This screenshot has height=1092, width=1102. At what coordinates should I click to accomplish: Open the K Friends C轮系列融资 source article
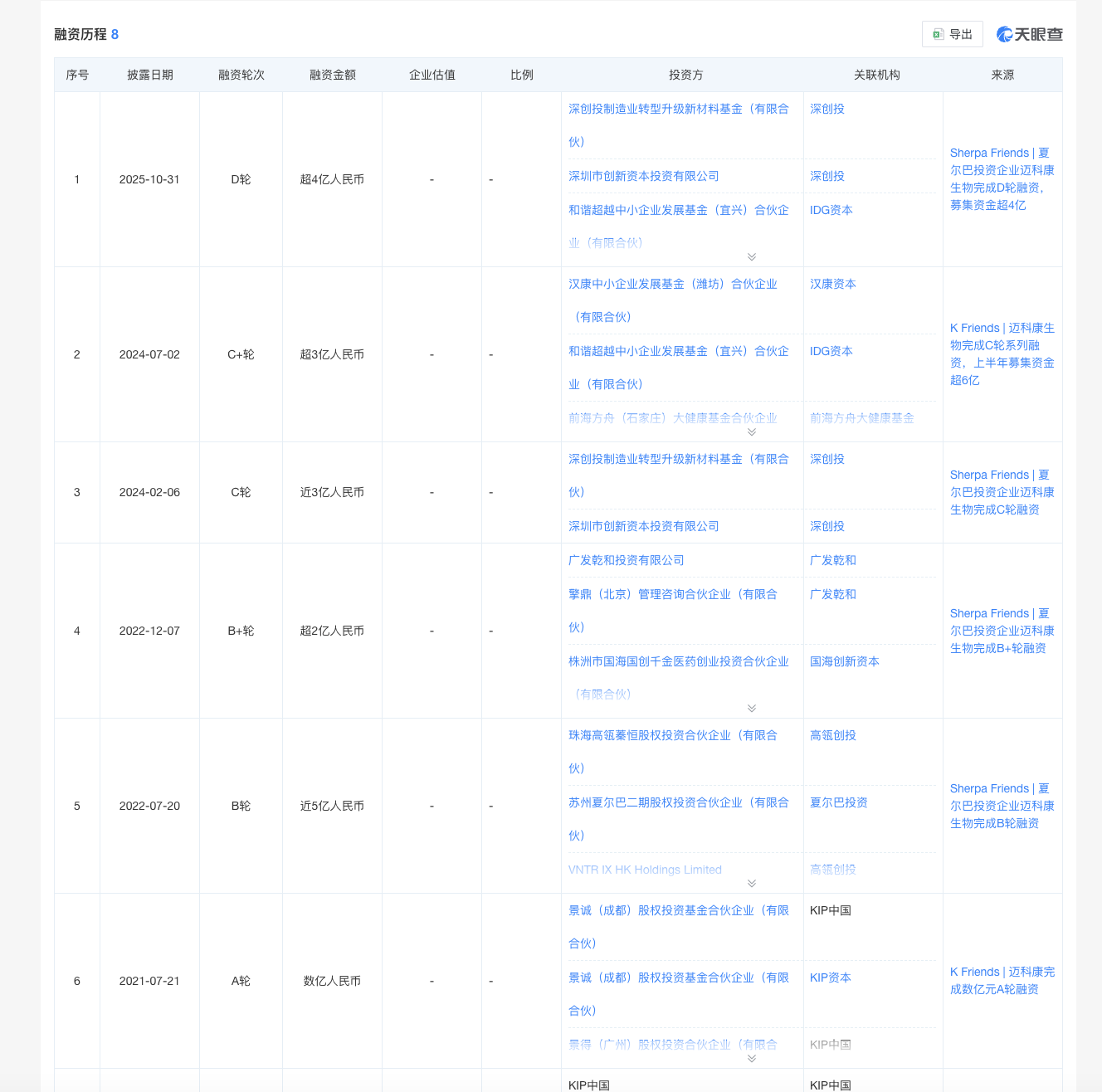[x=1002, y=353]
